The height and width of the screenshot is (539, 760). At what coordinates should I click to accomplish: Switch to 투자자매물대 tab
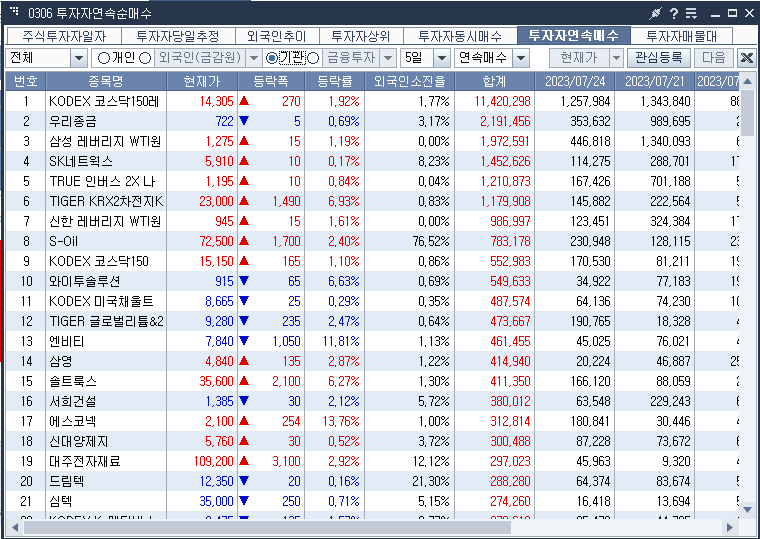coord(681,36)
